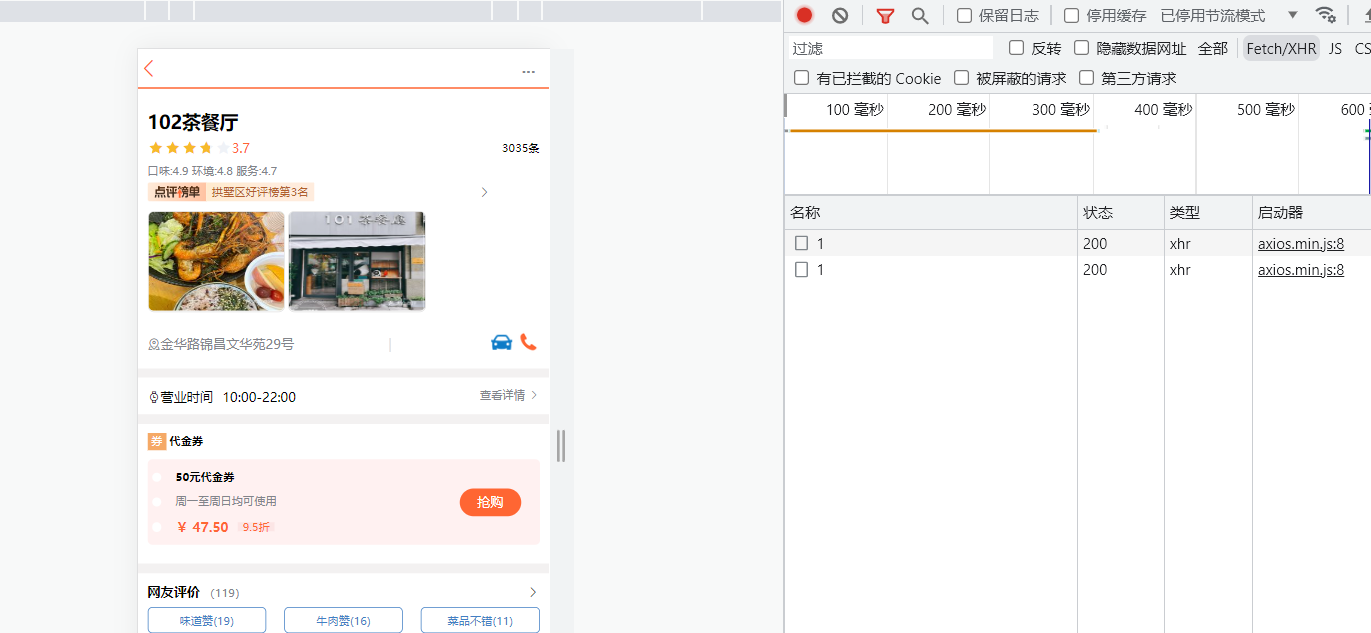
Task: Click first request row status 200
Action: coord(1095,243)
